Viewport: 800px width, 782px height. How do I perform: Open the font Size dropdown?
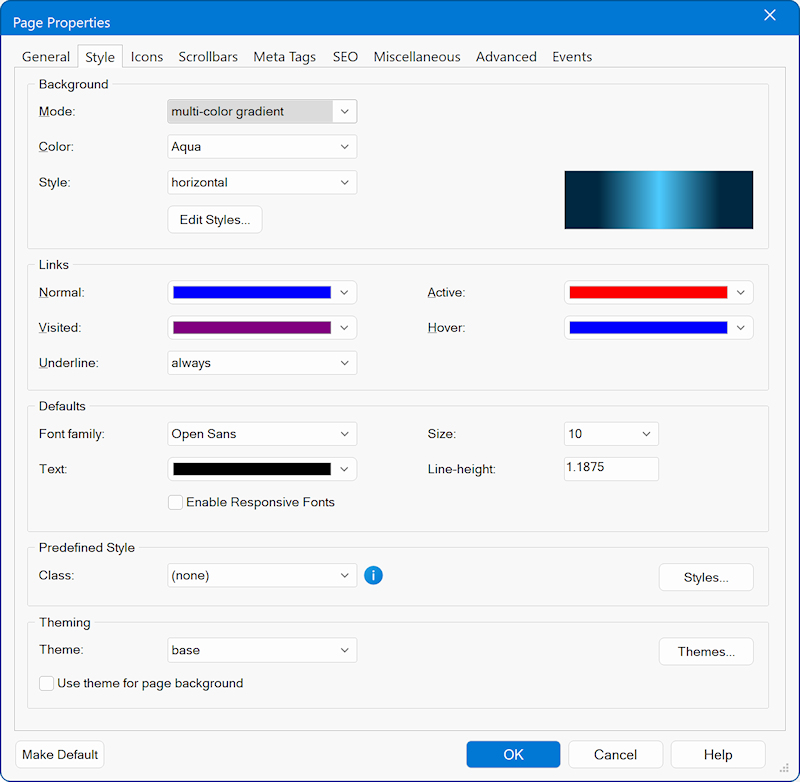point(611,434)
